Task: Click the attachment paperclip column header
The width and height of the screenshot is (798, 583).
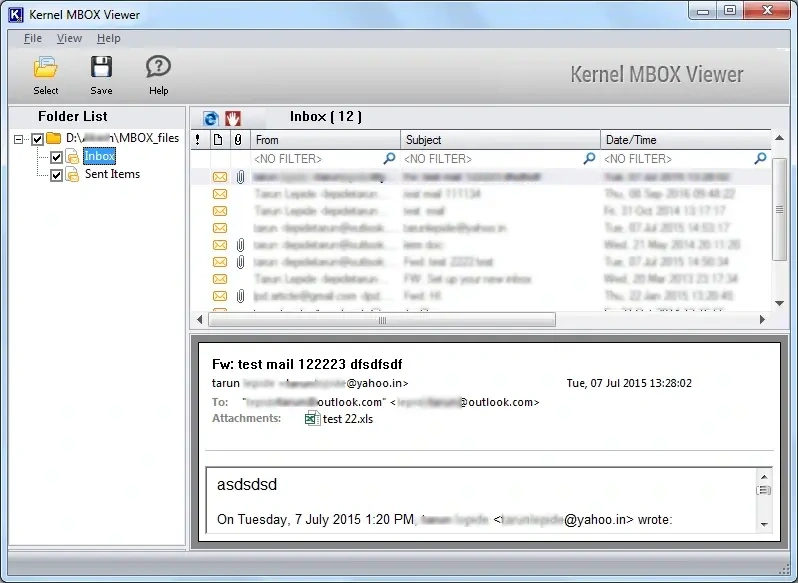Action: point(238,140)
